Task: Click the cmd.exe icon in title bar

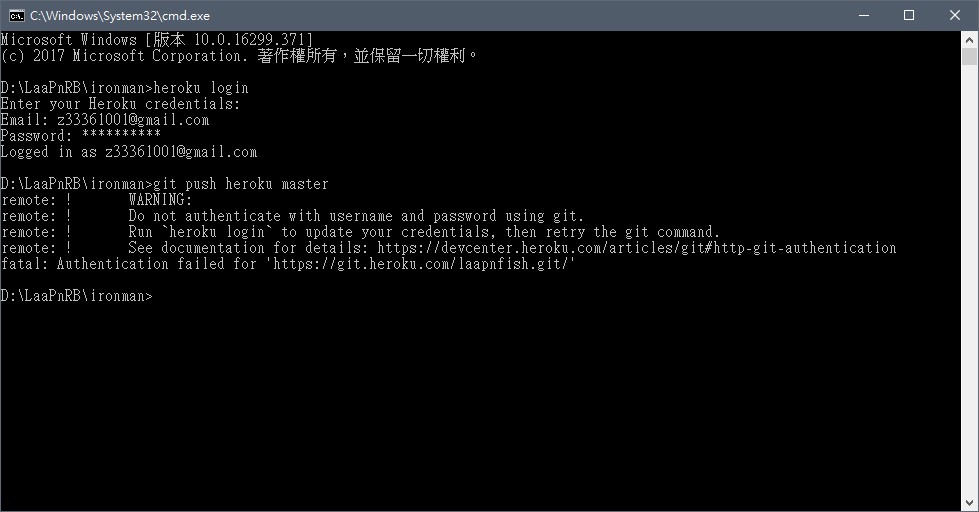Action: click(x=16, y=15)
